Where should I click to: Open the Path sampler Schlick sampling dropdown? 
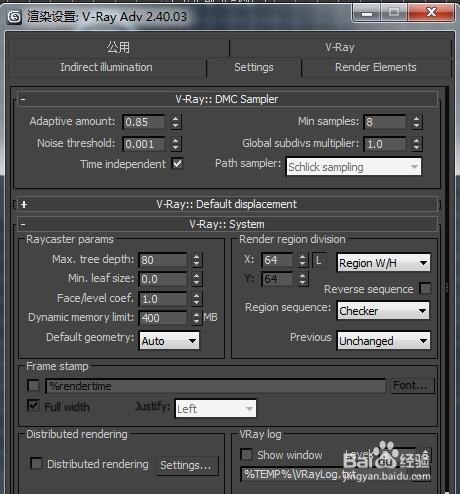[x=354, y=167]
